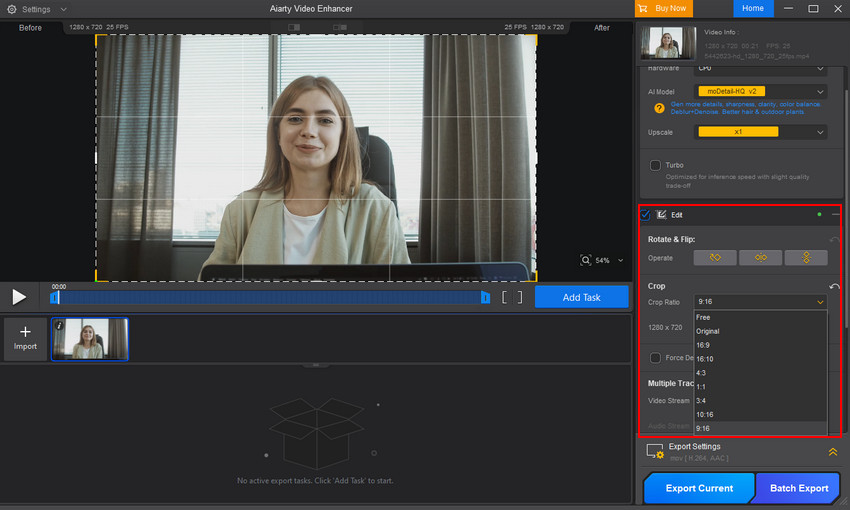The image size is (850, 510).
Task: Click the top-right crop corner handle
Action: tap(535, 37)
